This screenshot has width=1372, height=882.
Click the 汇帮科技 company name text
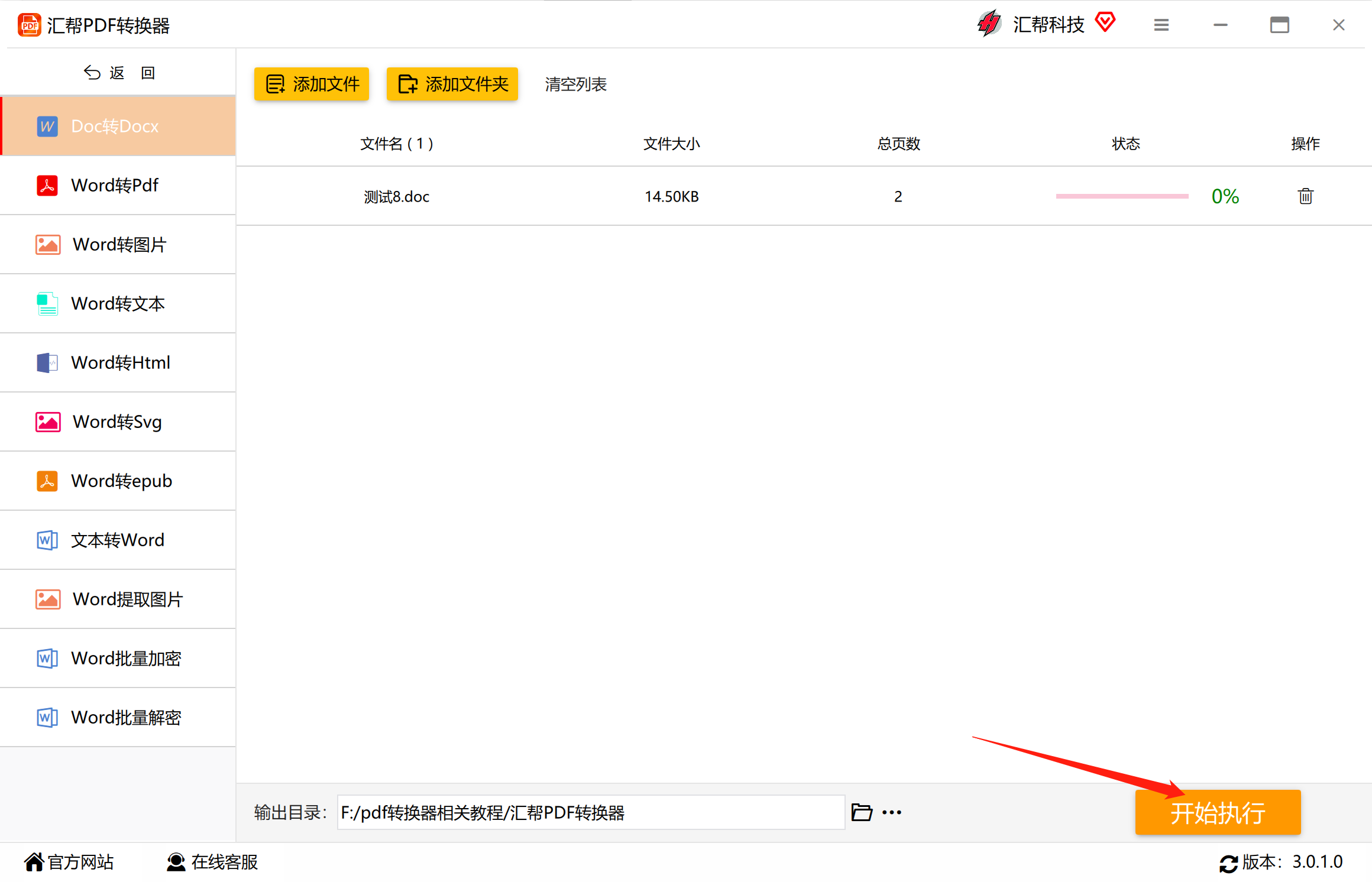(x=1049, y=24)
